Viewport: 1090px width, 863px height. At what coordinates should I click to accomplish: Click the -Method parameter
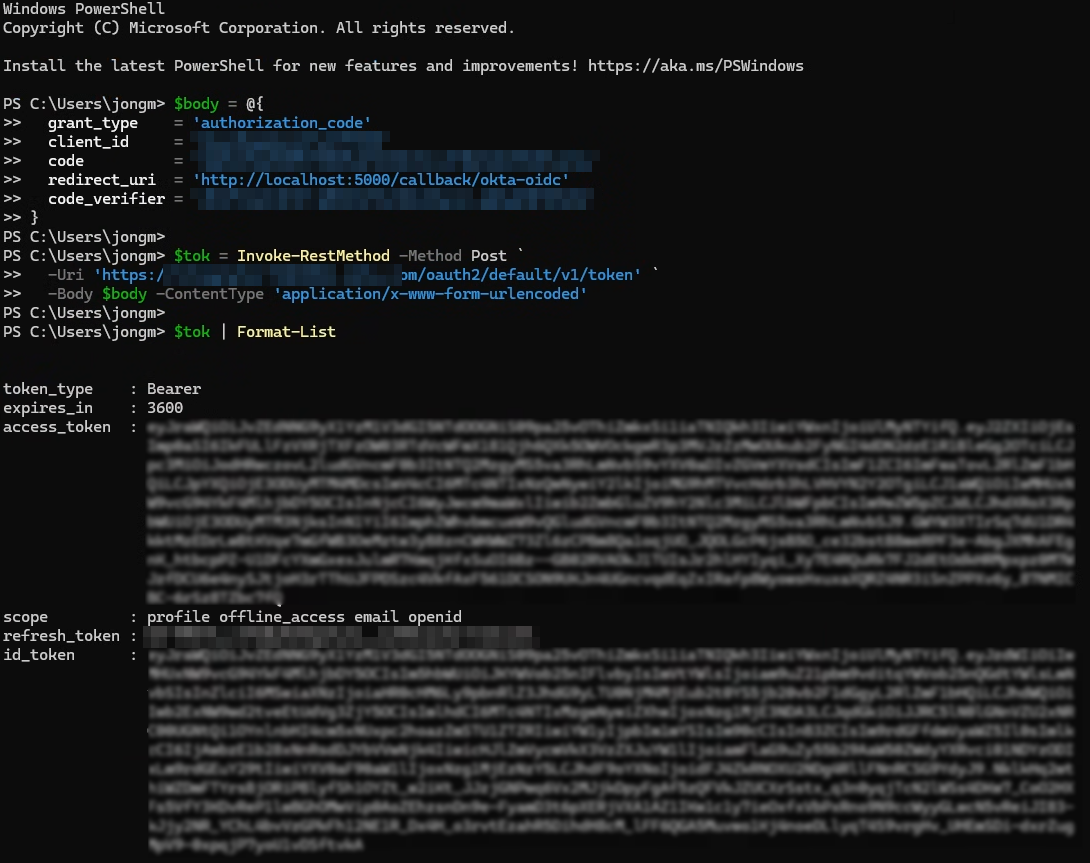point(430,256)
